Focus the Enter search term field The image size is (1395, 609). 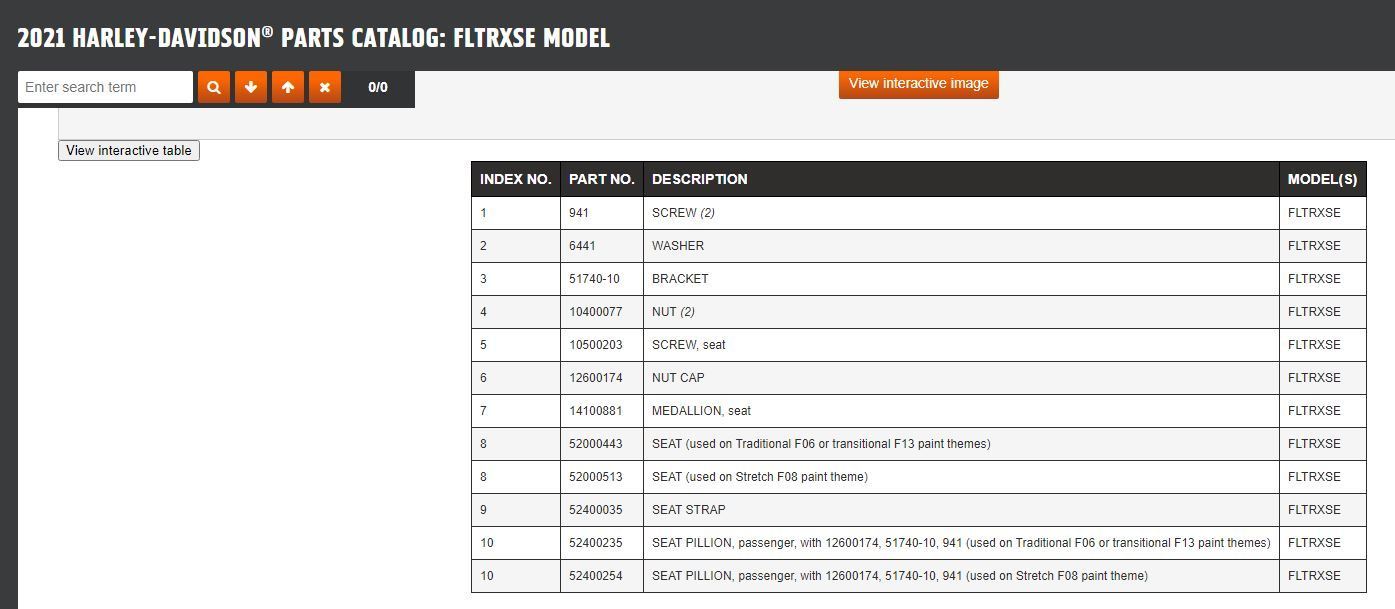tap(105, 87)
